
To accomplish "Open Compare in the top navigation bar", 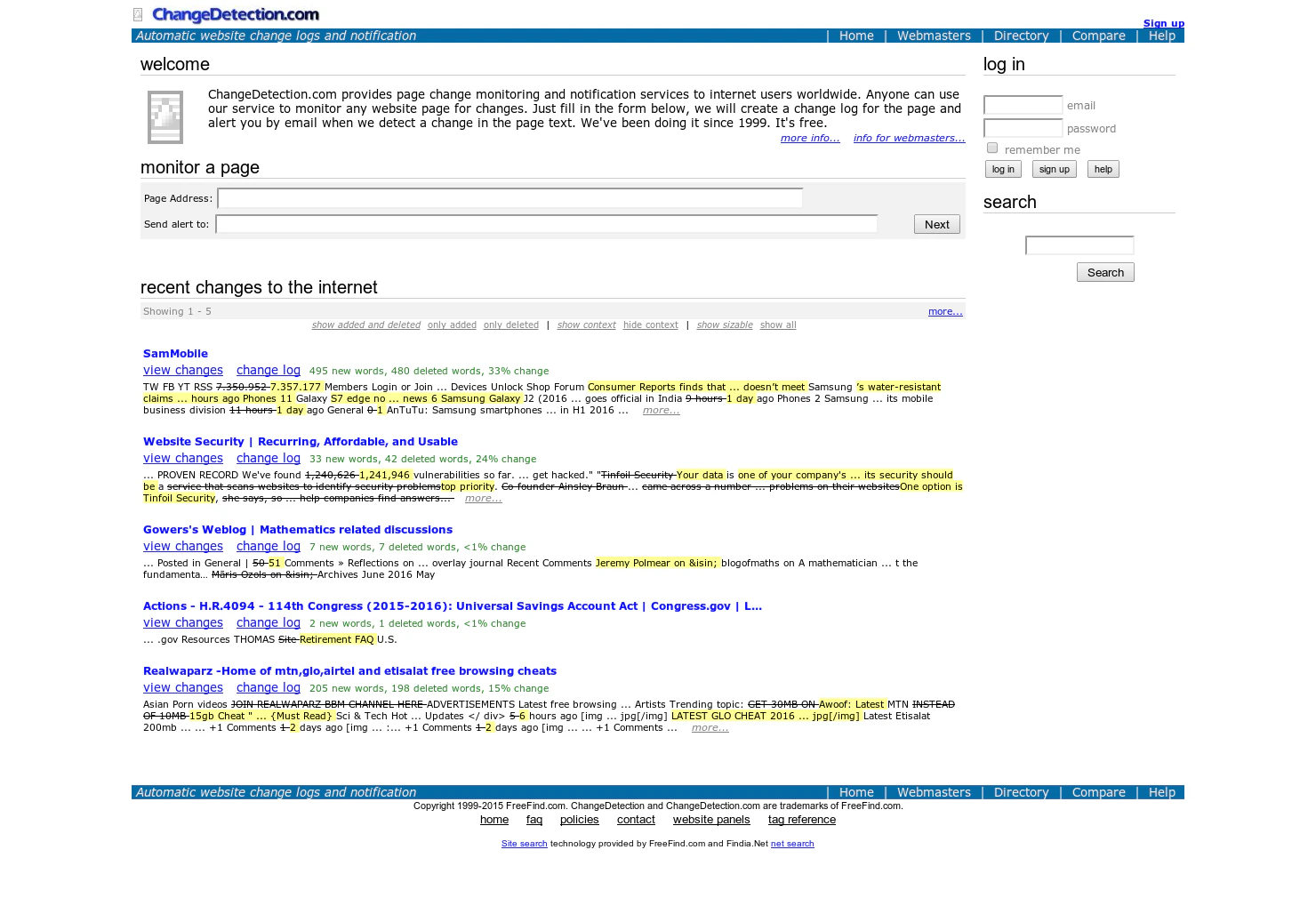I will point(1098,36).
